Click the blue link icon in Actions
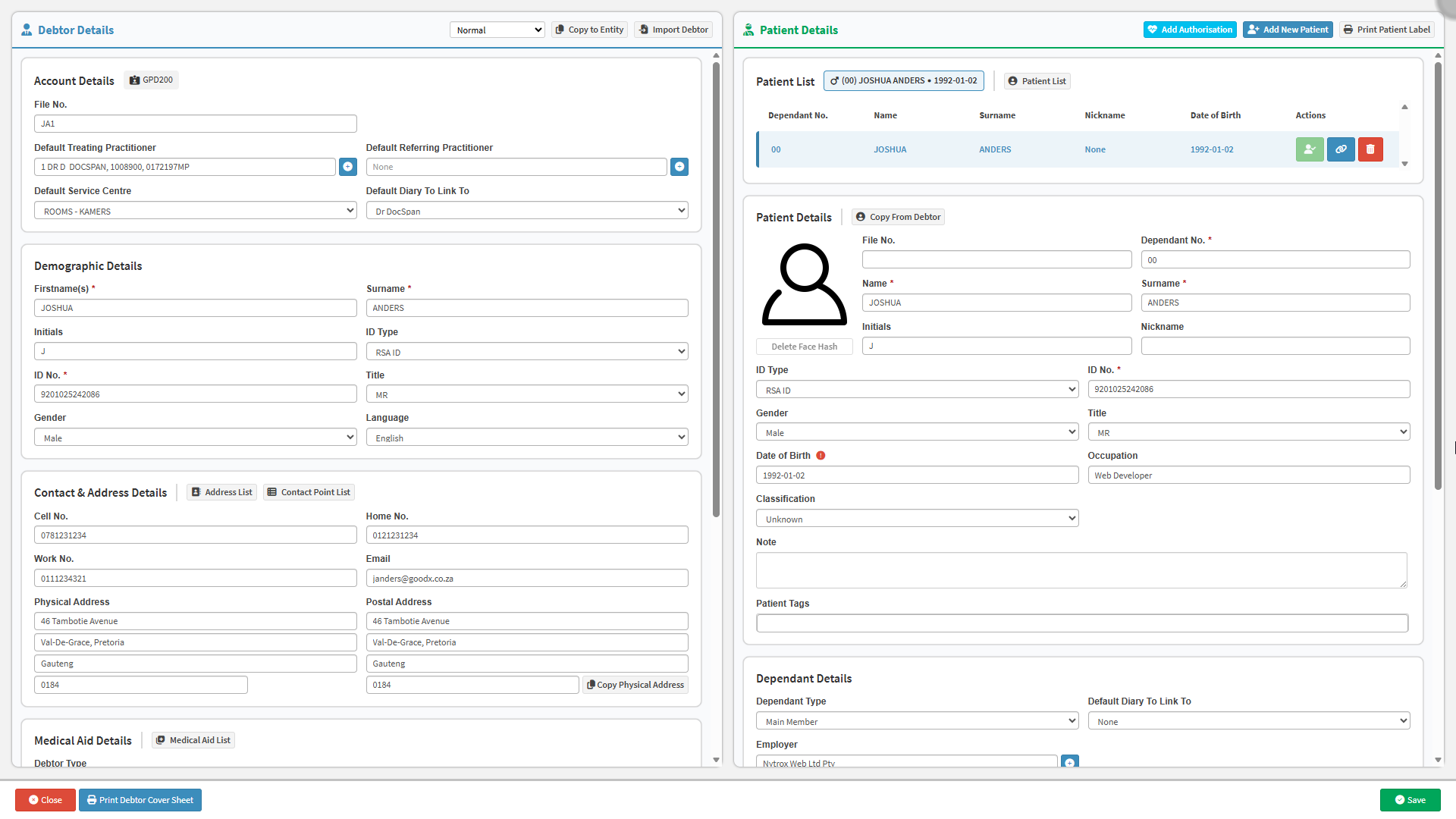 [1341, 149]
